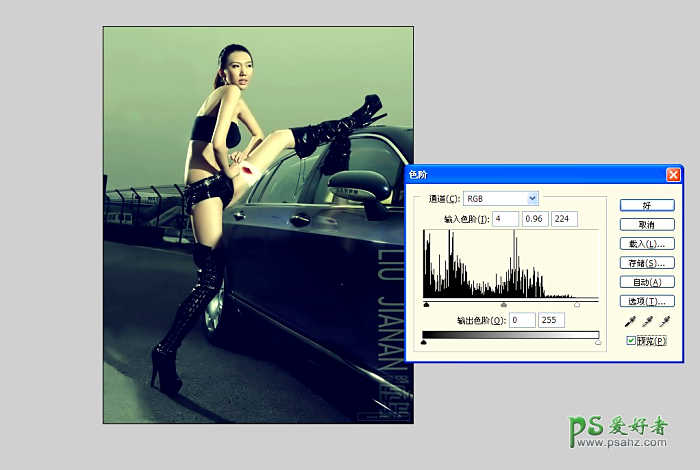
Task: Close the Levels dialog window
Action: (673, 174)
